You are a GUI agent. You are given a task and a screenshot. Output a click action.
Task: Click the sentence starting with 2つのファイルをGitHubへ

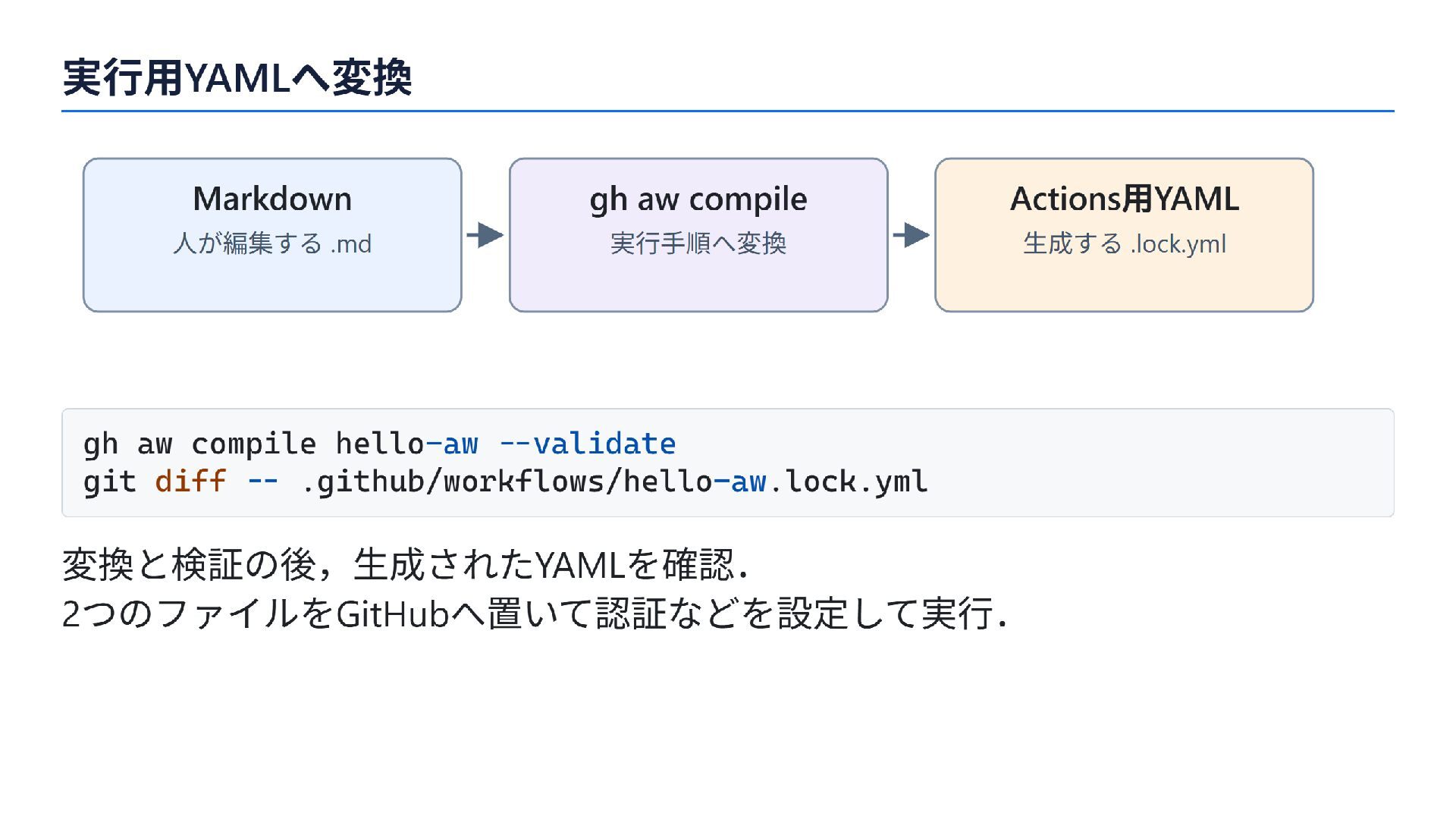point(535,613)
